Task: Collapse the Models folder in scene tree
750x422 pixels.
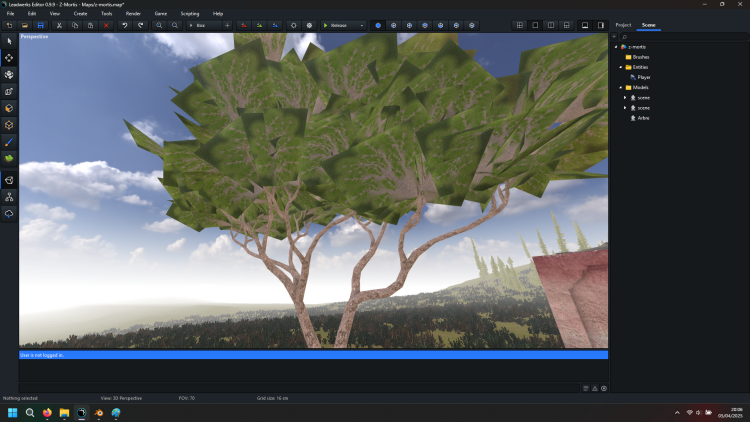Action: click(x=620, y=87)
